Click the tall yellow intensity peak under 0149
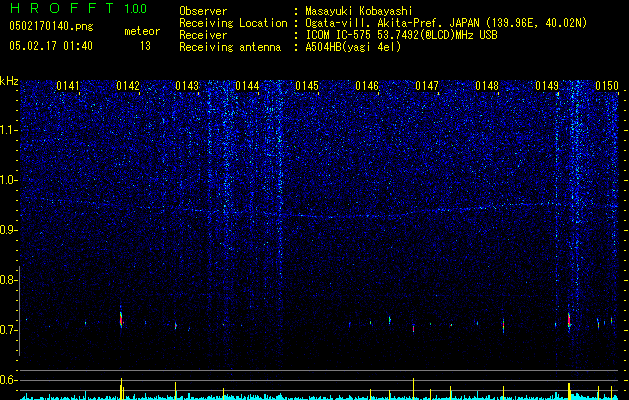 [569, 388]
